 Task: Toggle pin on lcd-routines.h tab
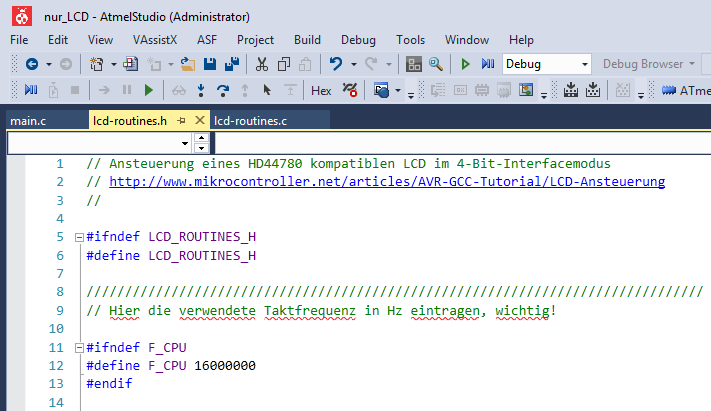[x=181, y=120]
